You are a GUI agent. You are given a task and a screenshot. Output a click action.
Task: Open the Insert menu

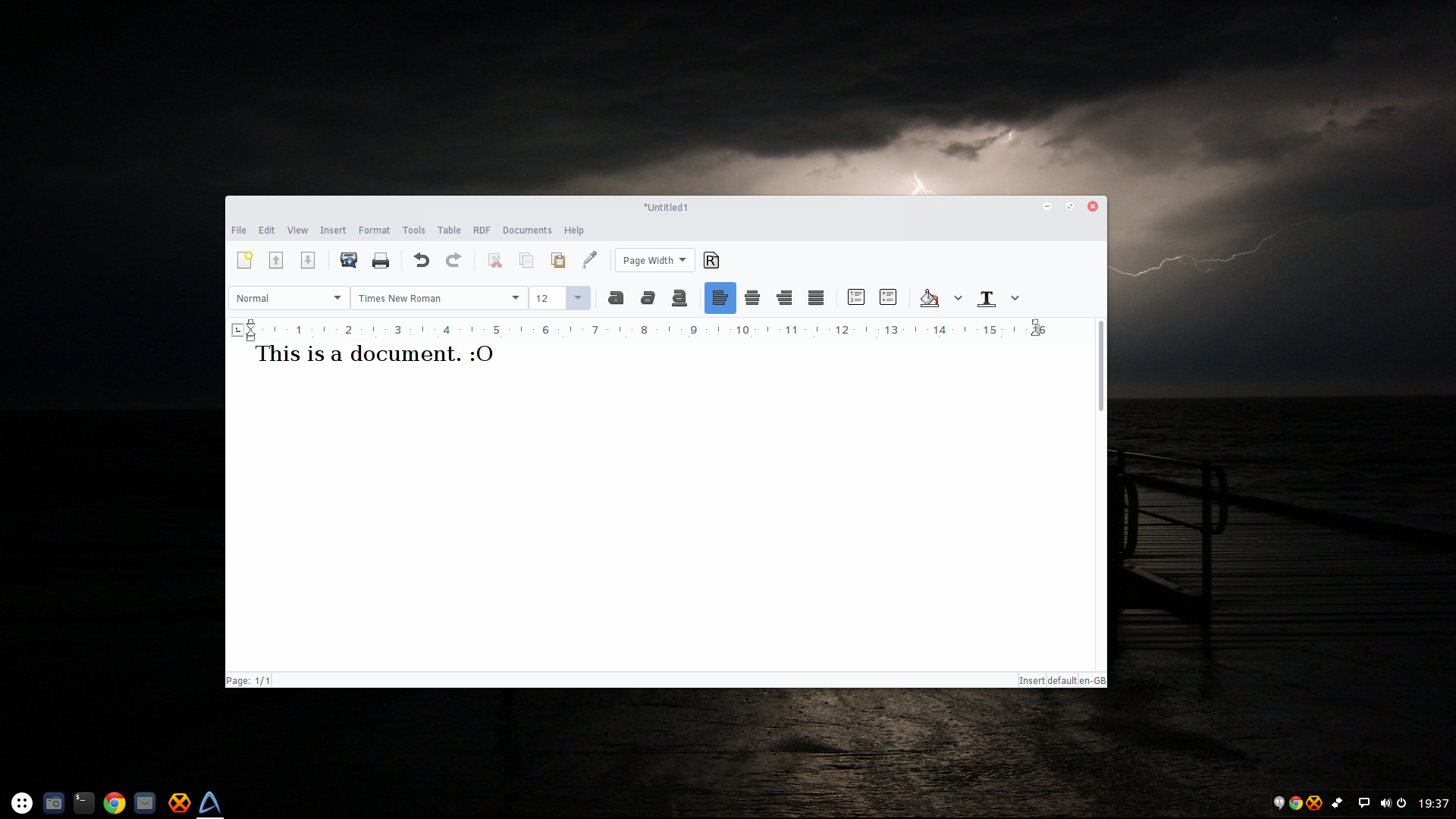pyautogui.click(x=333, y=230)
